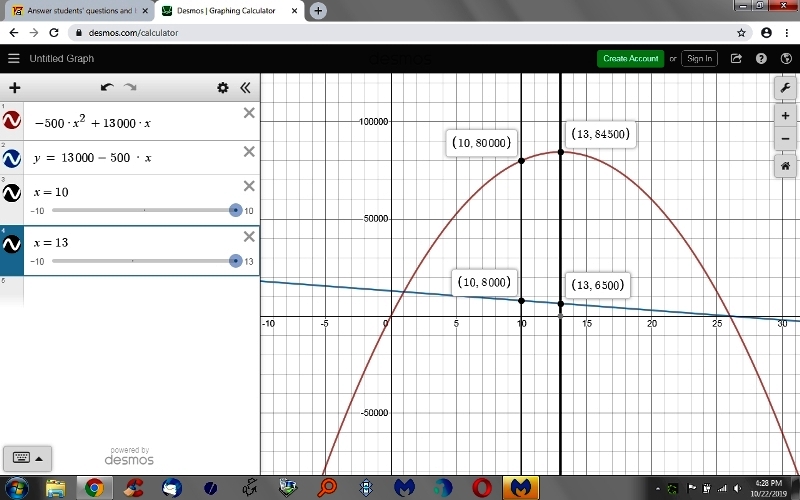Toggle visibility of the red parabola expression
The height and width of the screenshot is (500, 800).
(x=12, y=120)
